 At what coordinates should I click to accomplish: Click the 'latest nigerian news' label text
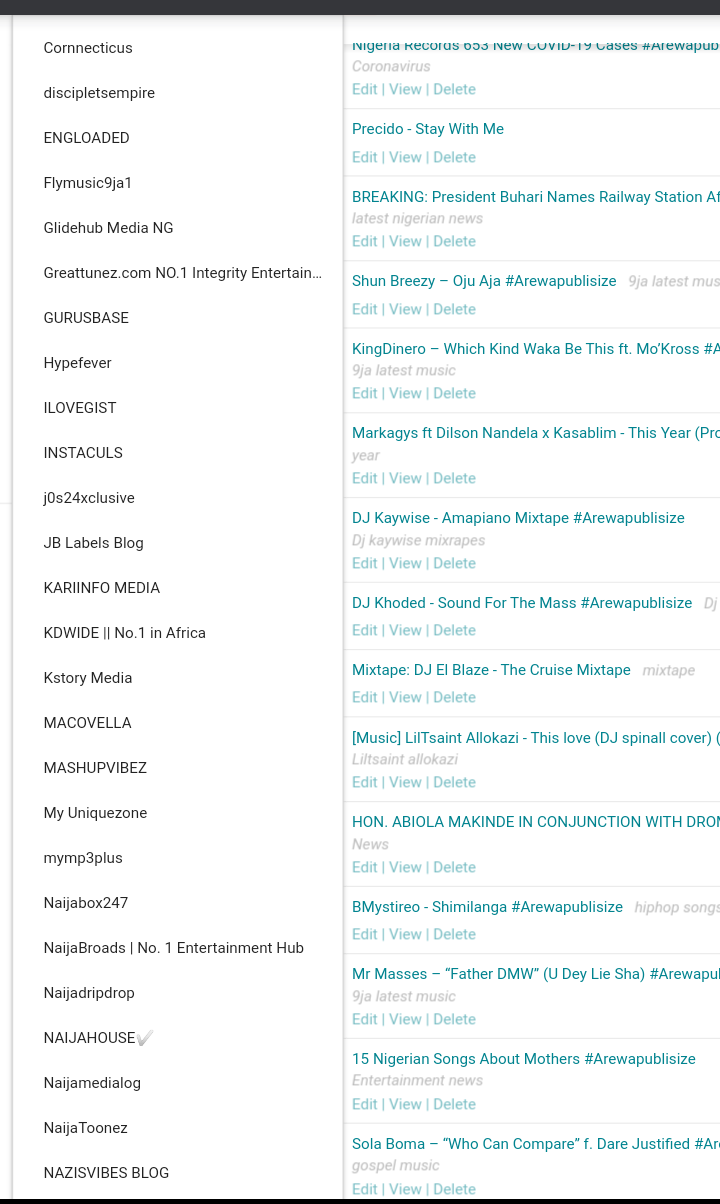coord(417,218)
